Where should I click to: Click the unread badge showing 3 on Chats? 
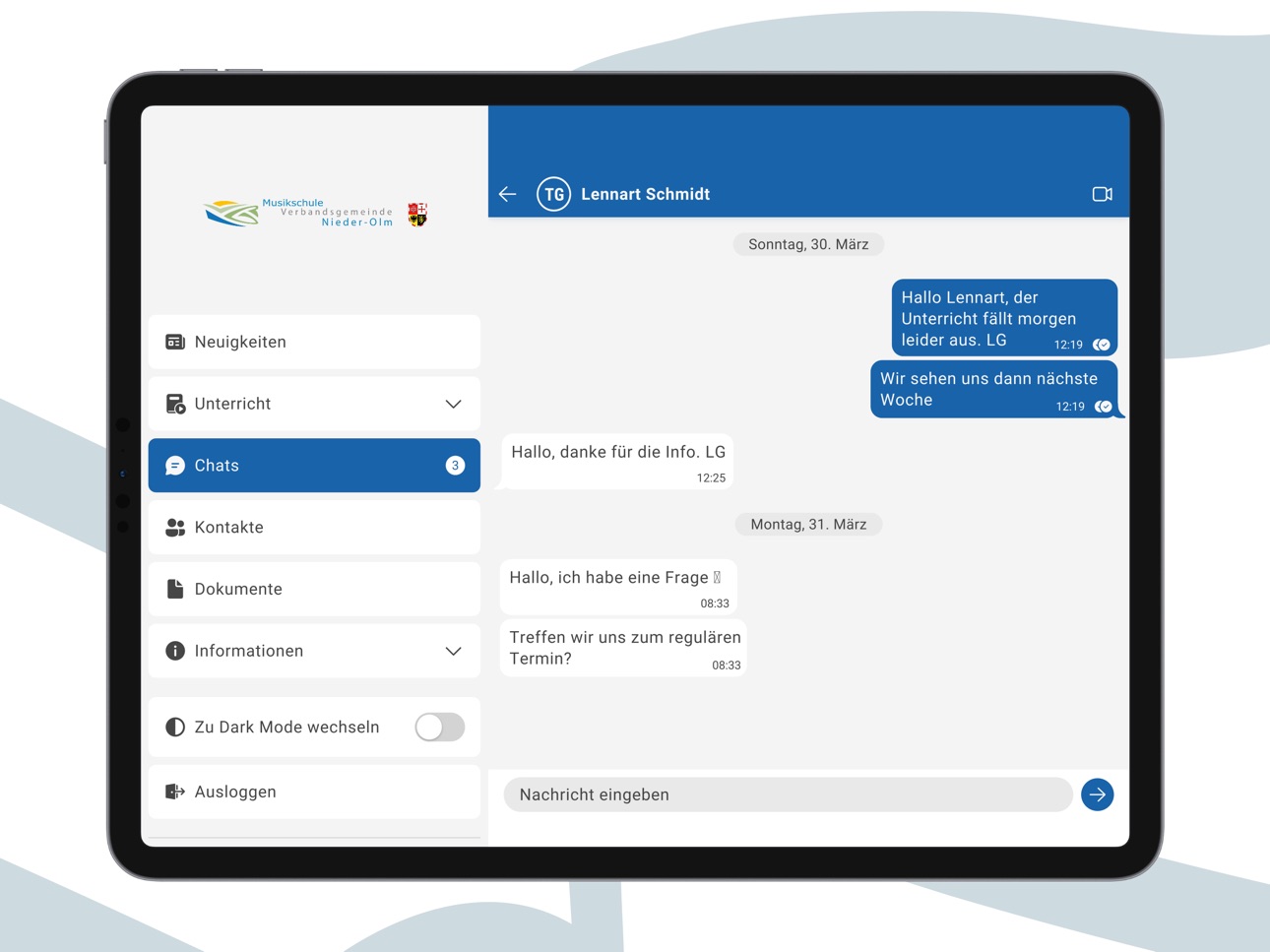point(455,466)
